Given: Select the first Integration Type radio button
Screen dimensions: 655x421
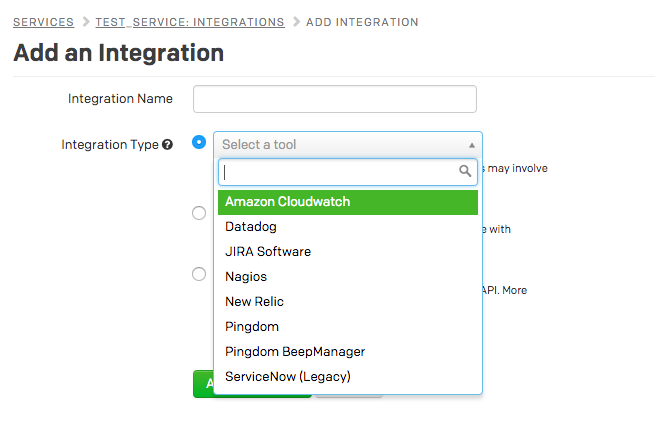Looking at the screenshot, I should coord(199,142).
